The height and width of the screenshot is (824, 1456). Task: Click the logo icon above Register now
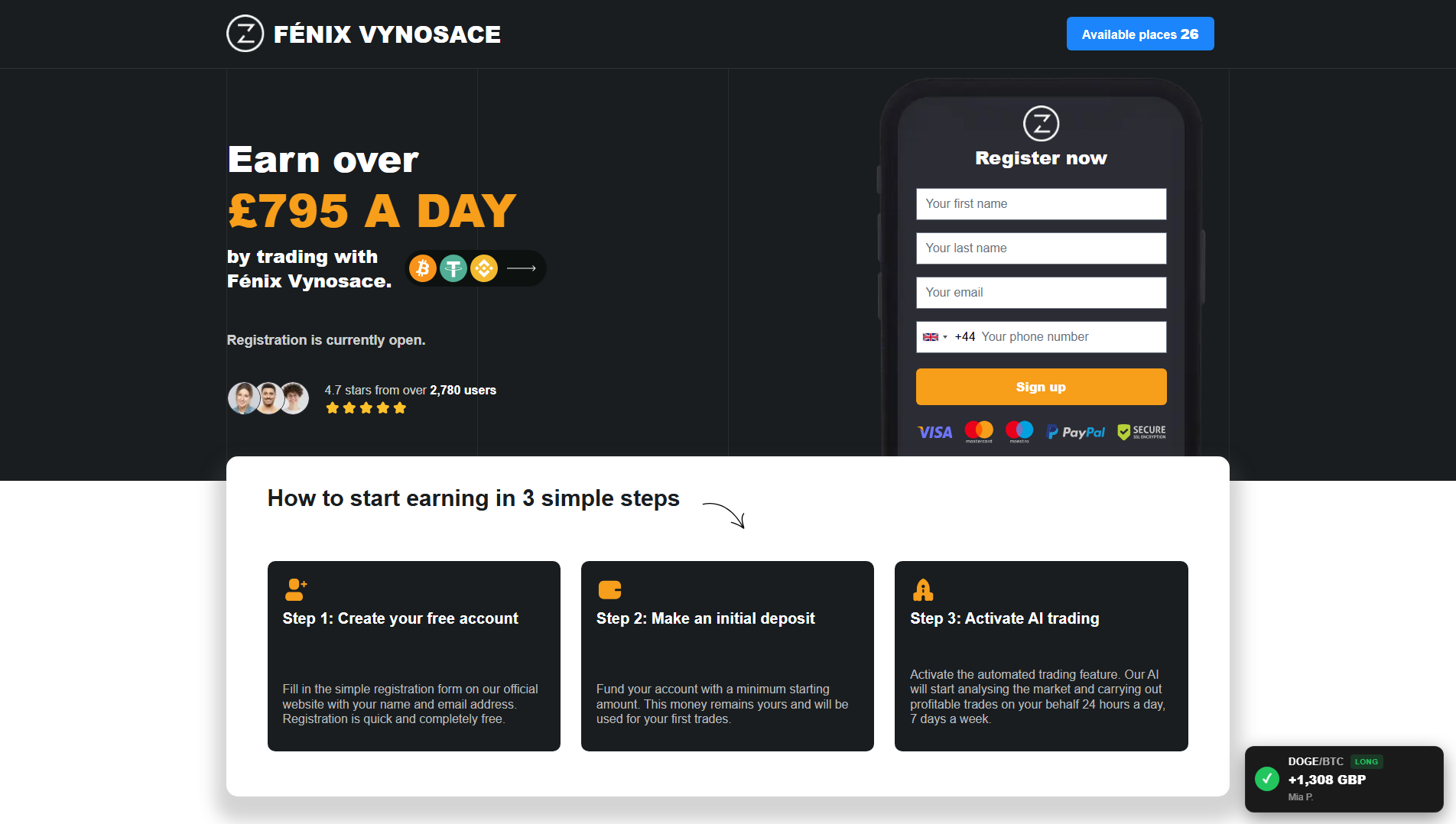(x=1041, y=123)
